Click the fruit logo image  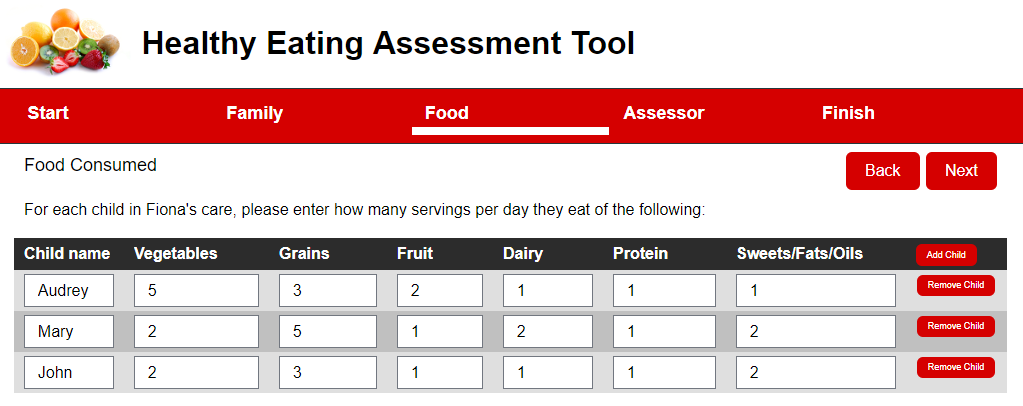(x=64, y=44)
